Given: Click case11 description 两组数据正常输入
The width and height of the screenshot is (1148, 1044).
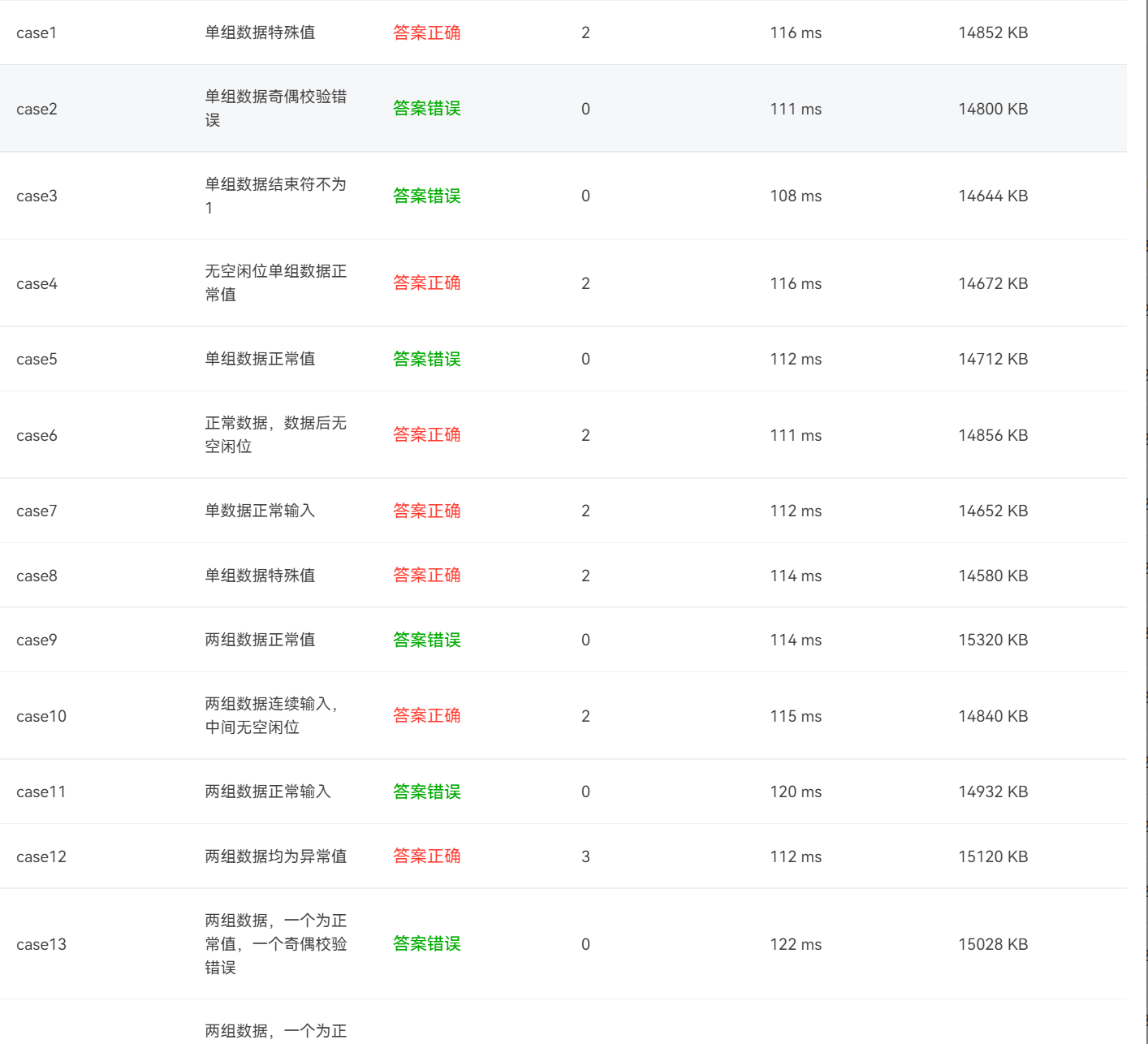Looking at the screenshot, I should point(268,792).
